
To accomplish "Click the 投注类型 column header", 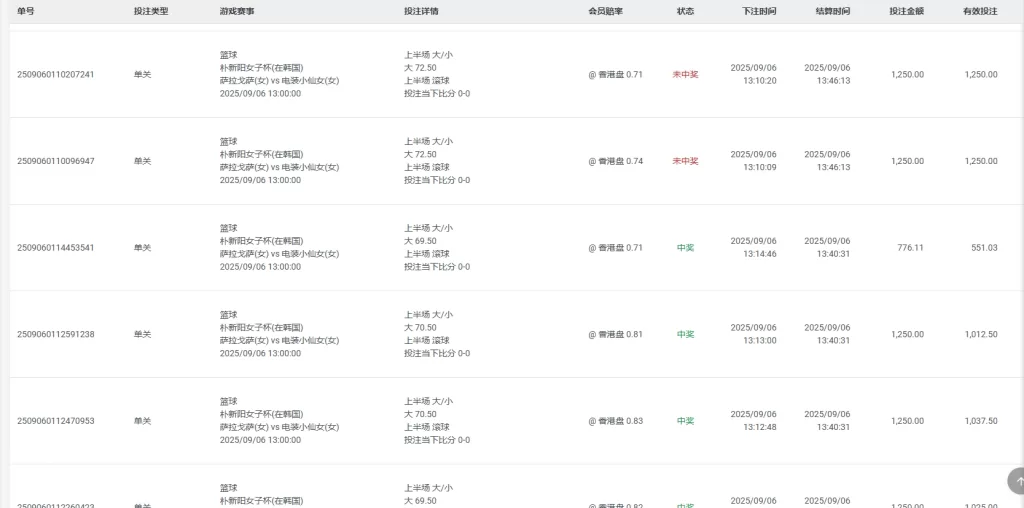I will coord(151,11).
